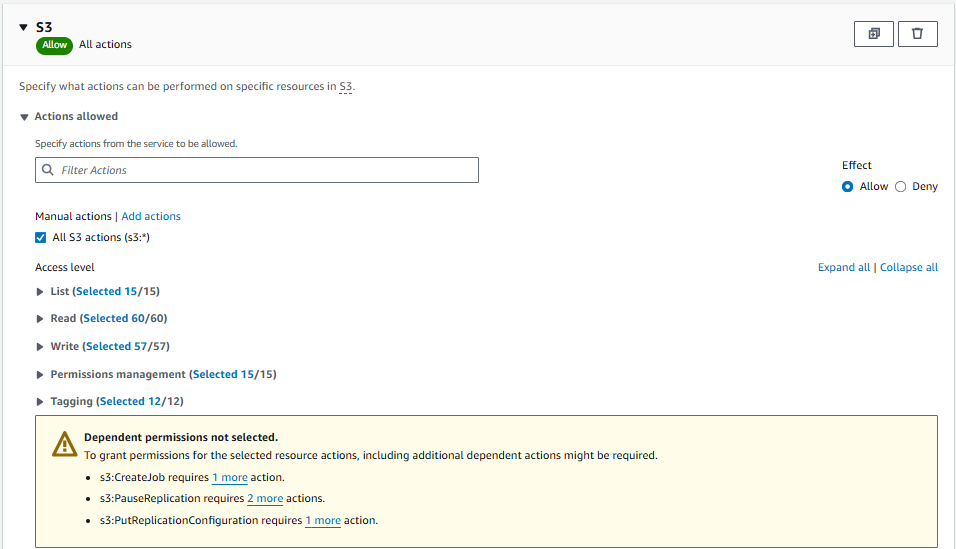The image size is (956, 549).
Task: Click the 'Selected 15' text in List row
Action: pyautogui.click(x=107, y=291)
